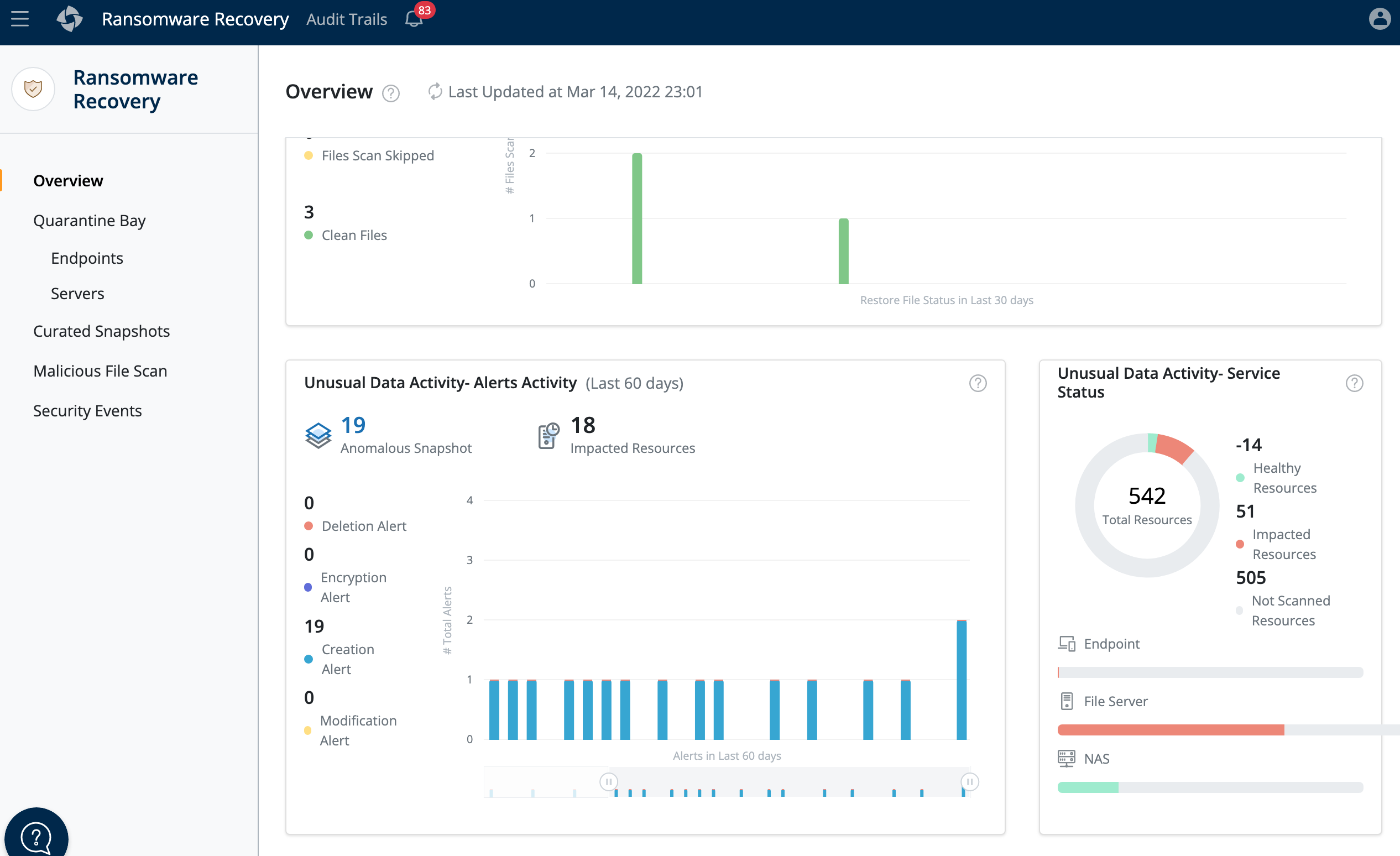The width and height of the screenshot is (1400, 856).
Task: Click the notifications bell icon
Action: pos(414,19)
